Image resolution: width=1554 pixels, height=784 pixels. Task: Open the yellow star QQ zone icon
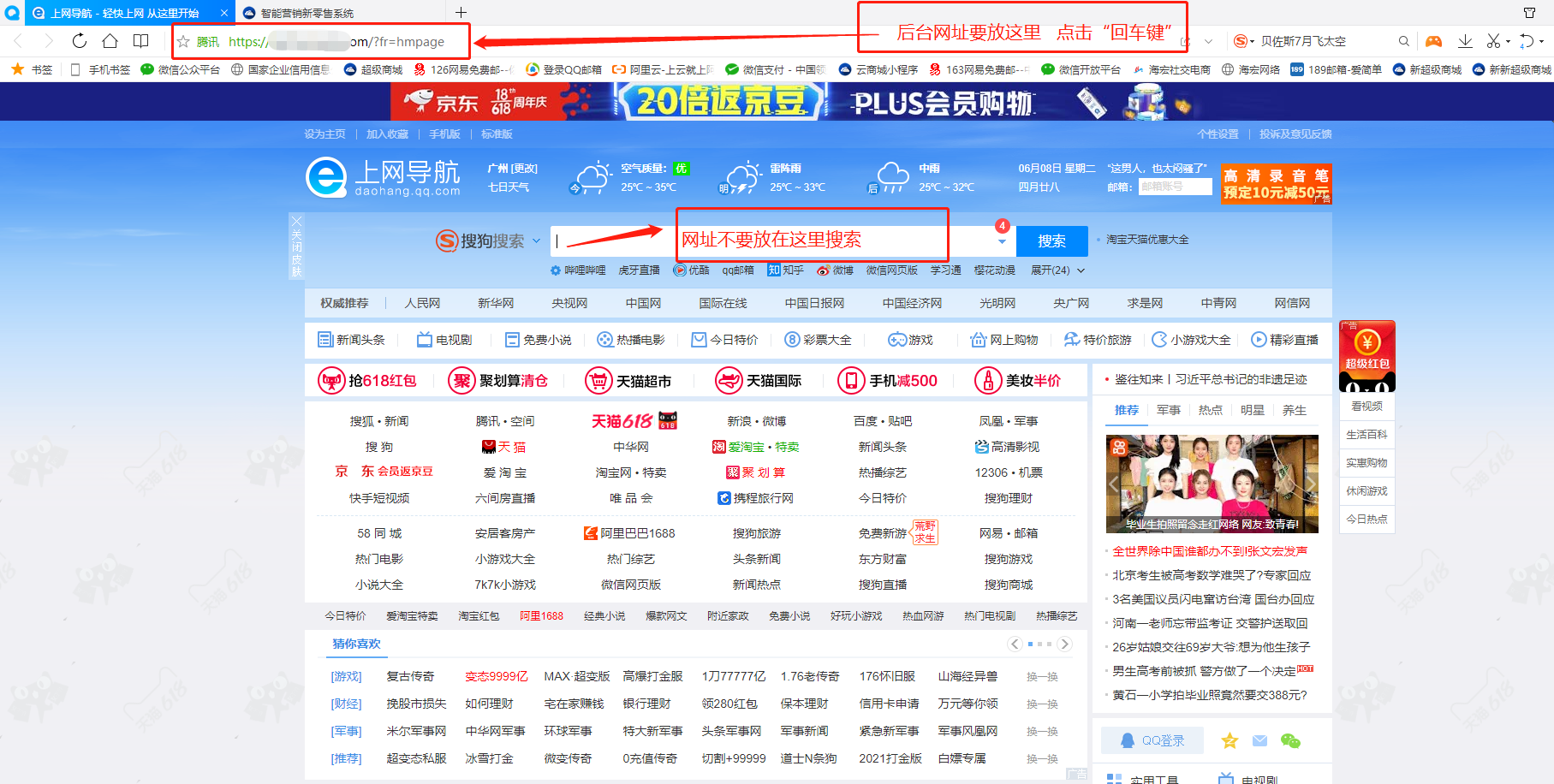click(x=1230, y=740)
